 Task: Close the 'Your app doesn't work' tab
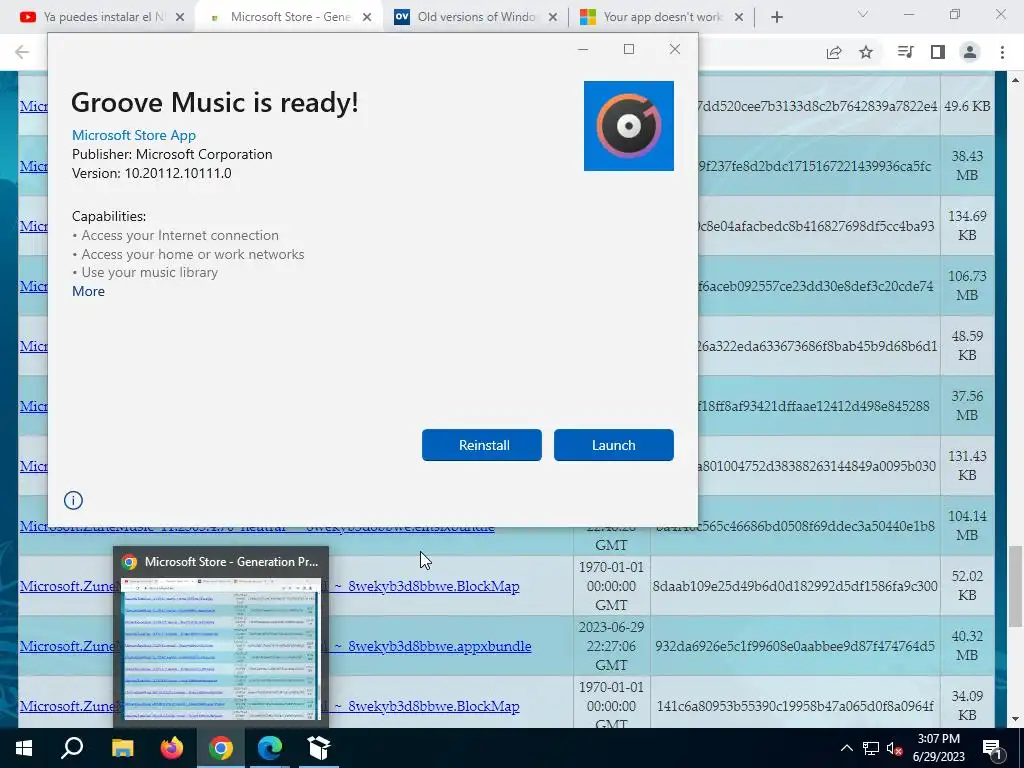(739, 17)
